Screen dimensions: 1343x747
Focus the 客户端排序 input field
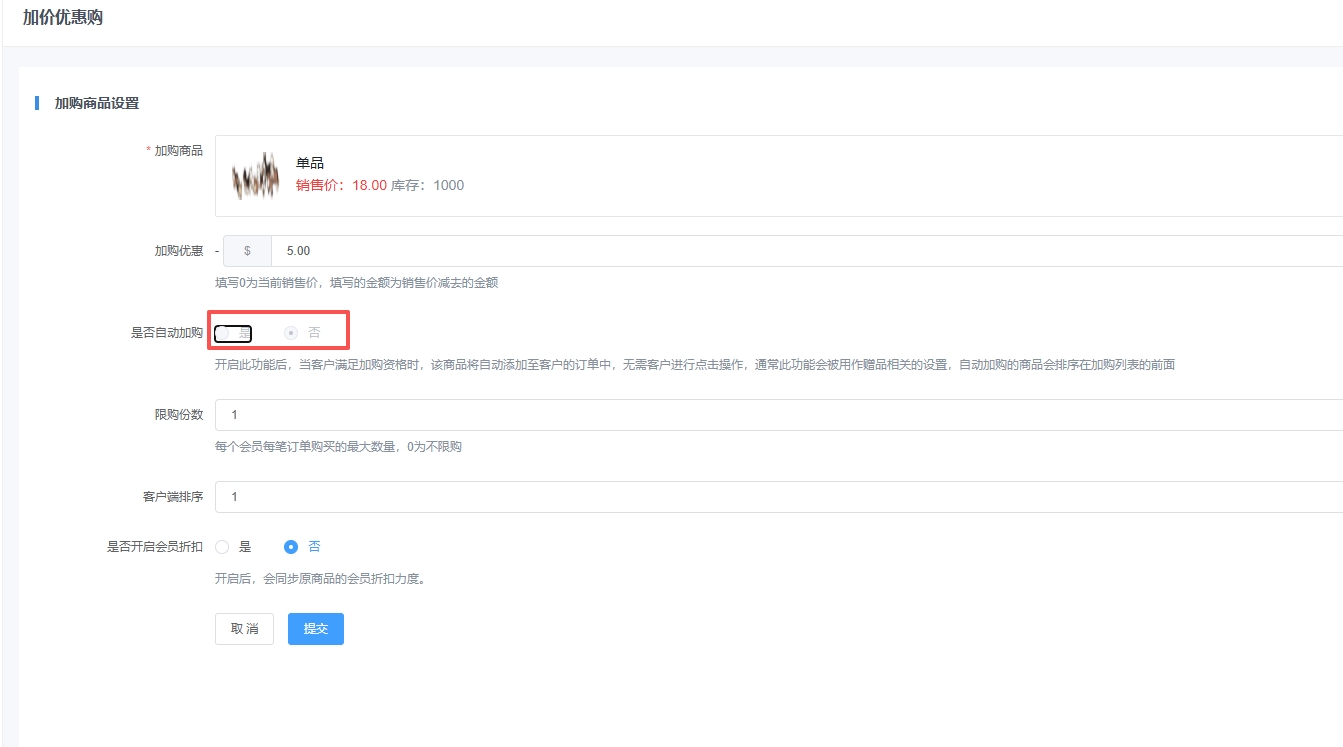click(780, 497)
